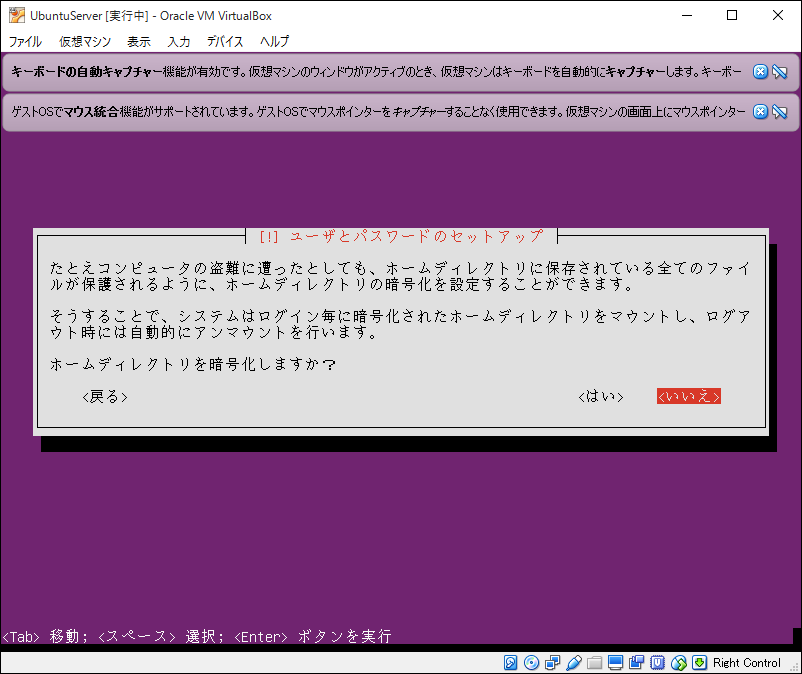802x674 pixels.
Task: Open the ファイル menu
Action: click(25, 41)
